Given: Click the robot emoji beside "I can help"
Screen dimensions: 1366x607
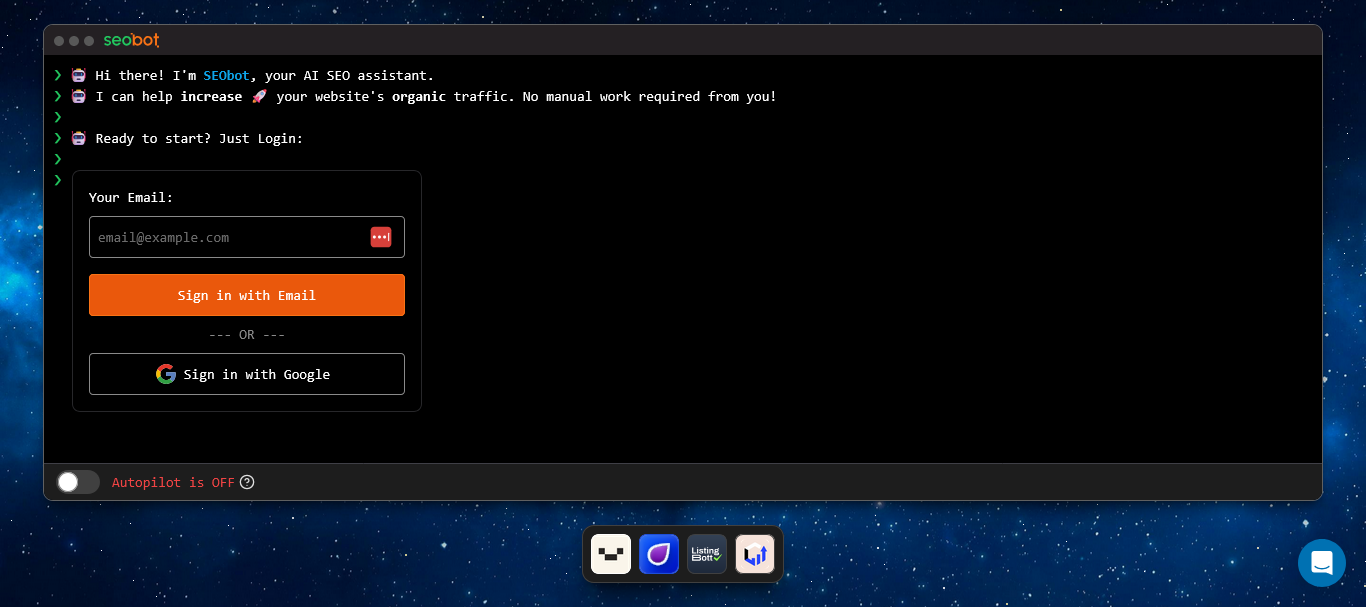Looking at the screenshot, I should tap(79, 96).
